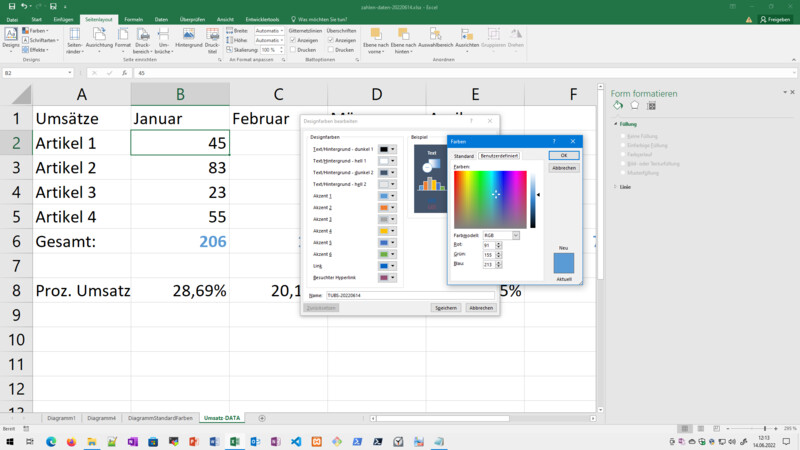Click Ebene nach vorne icon
This screenshot has height=450, width=800.
[x=376, y=34]
